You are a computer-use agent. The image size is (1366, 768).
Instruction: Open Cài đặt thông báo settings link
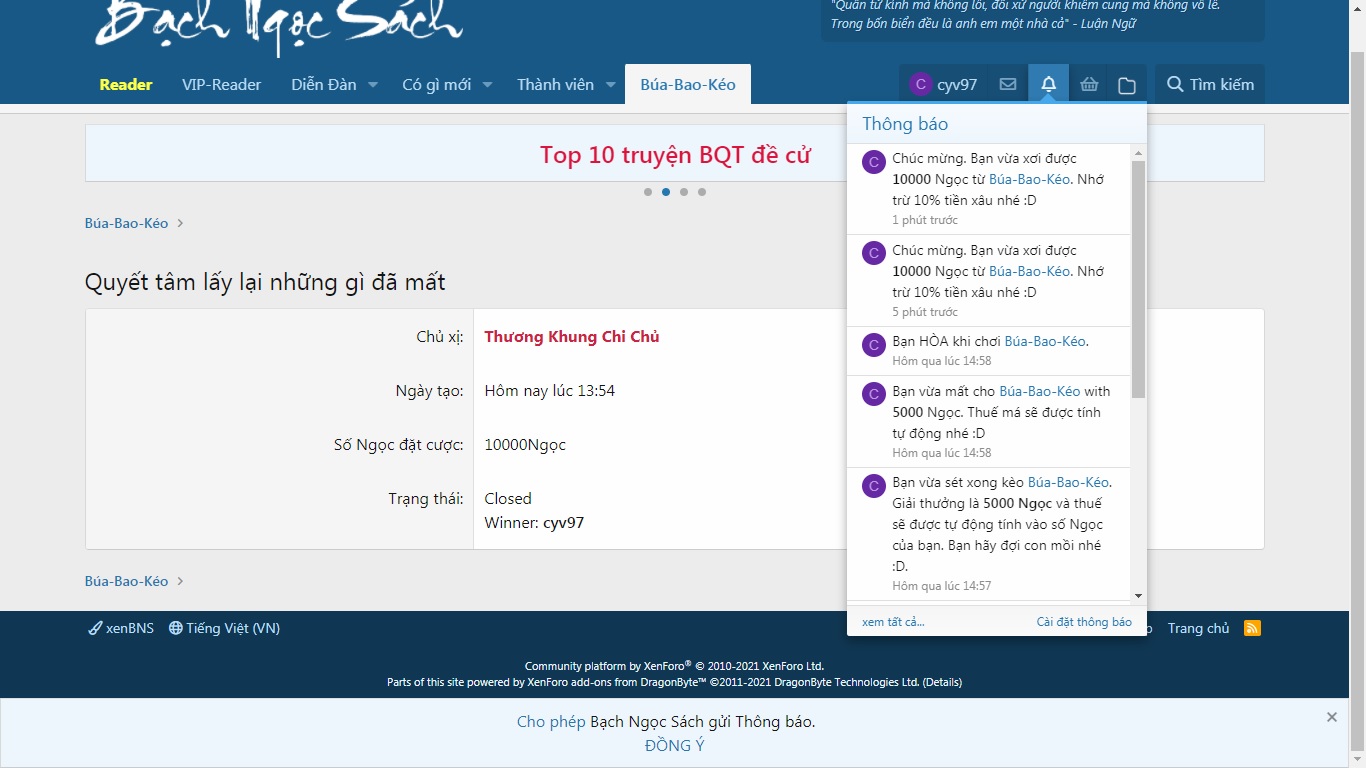pyautogui.click(x=1084, y=622)
